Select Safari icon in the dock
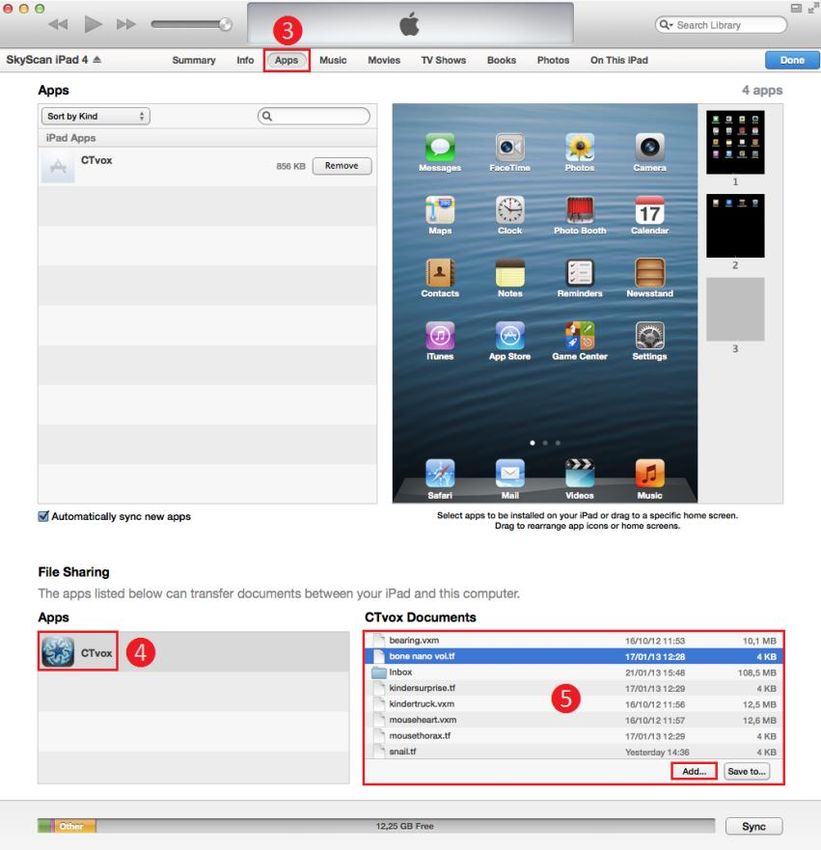 tap(440, 474)
